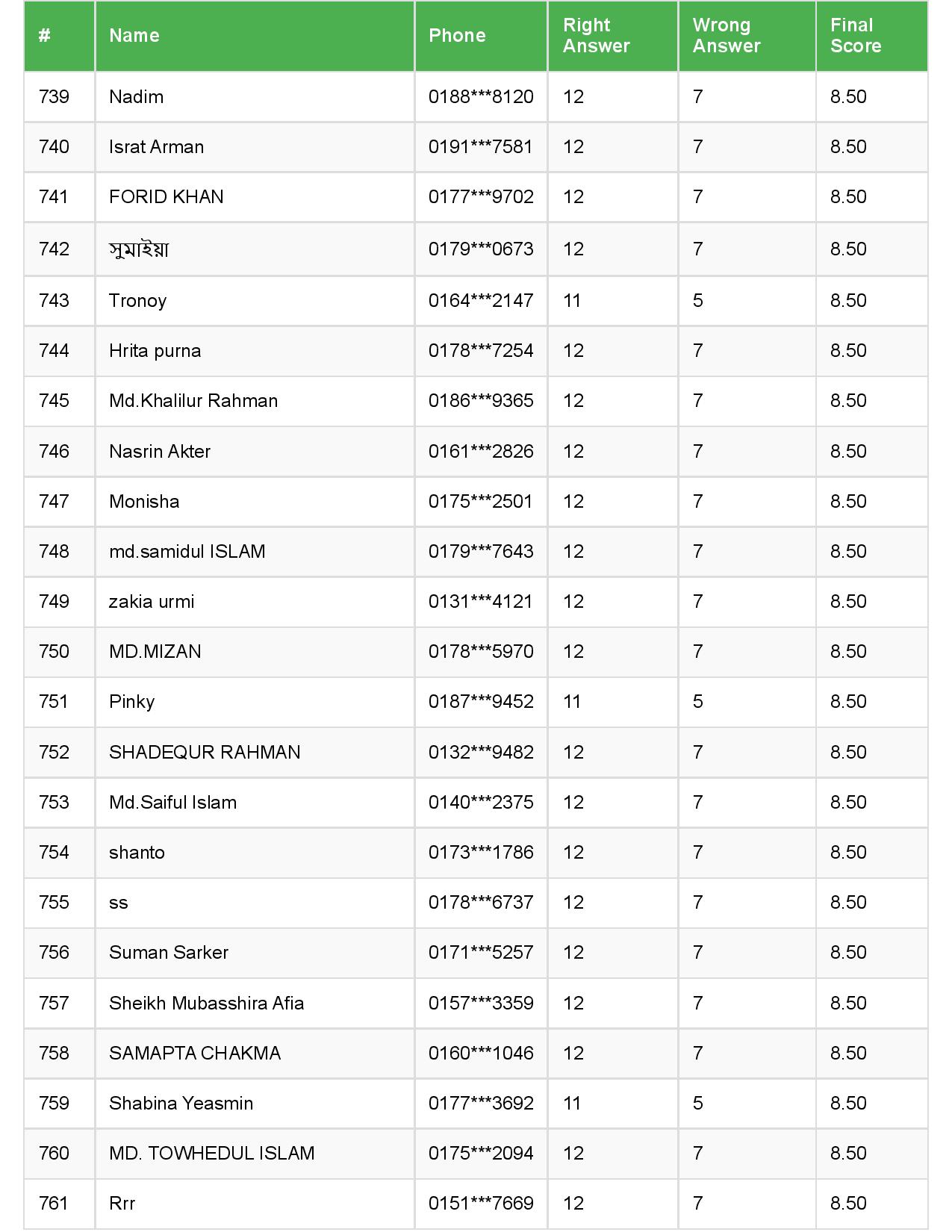Click the # rank column header
This screenshot has height=1232, width=952.
click(45, 36)
